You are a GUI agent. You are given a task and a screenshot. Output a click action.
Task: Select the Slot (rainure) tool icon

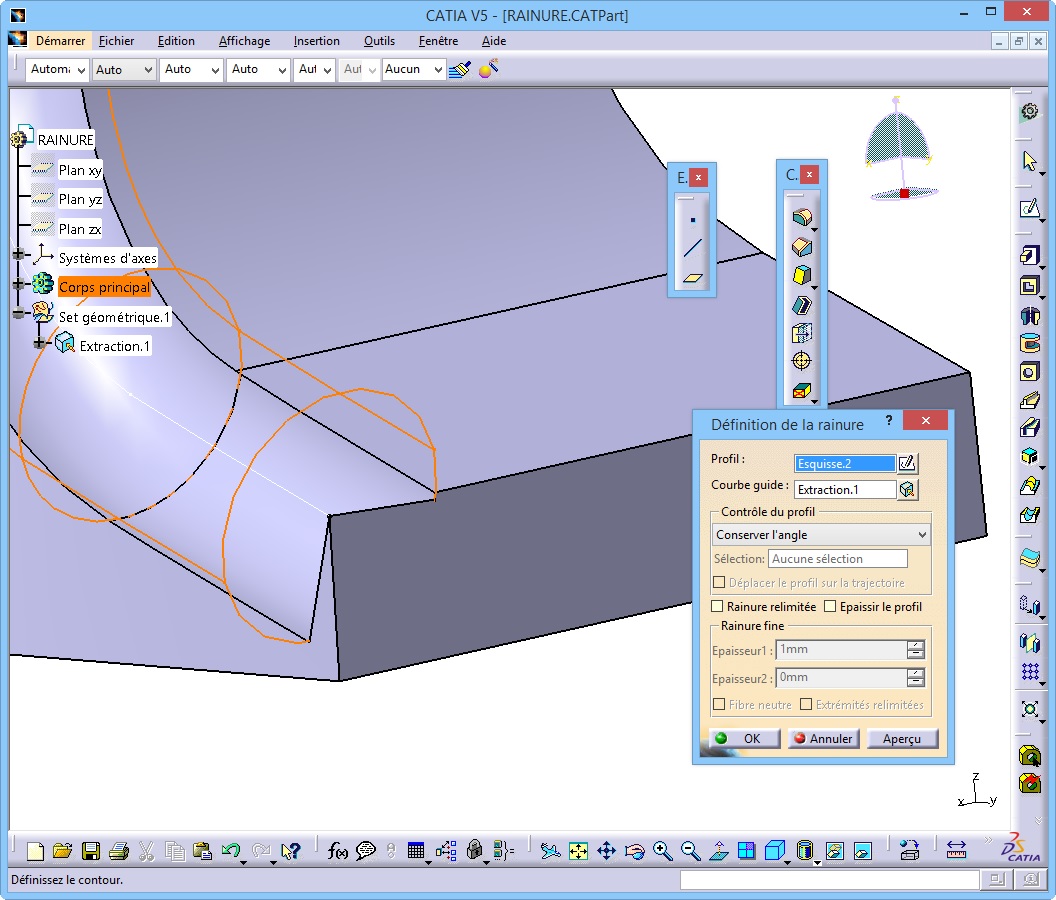[x=1029, y=428]
